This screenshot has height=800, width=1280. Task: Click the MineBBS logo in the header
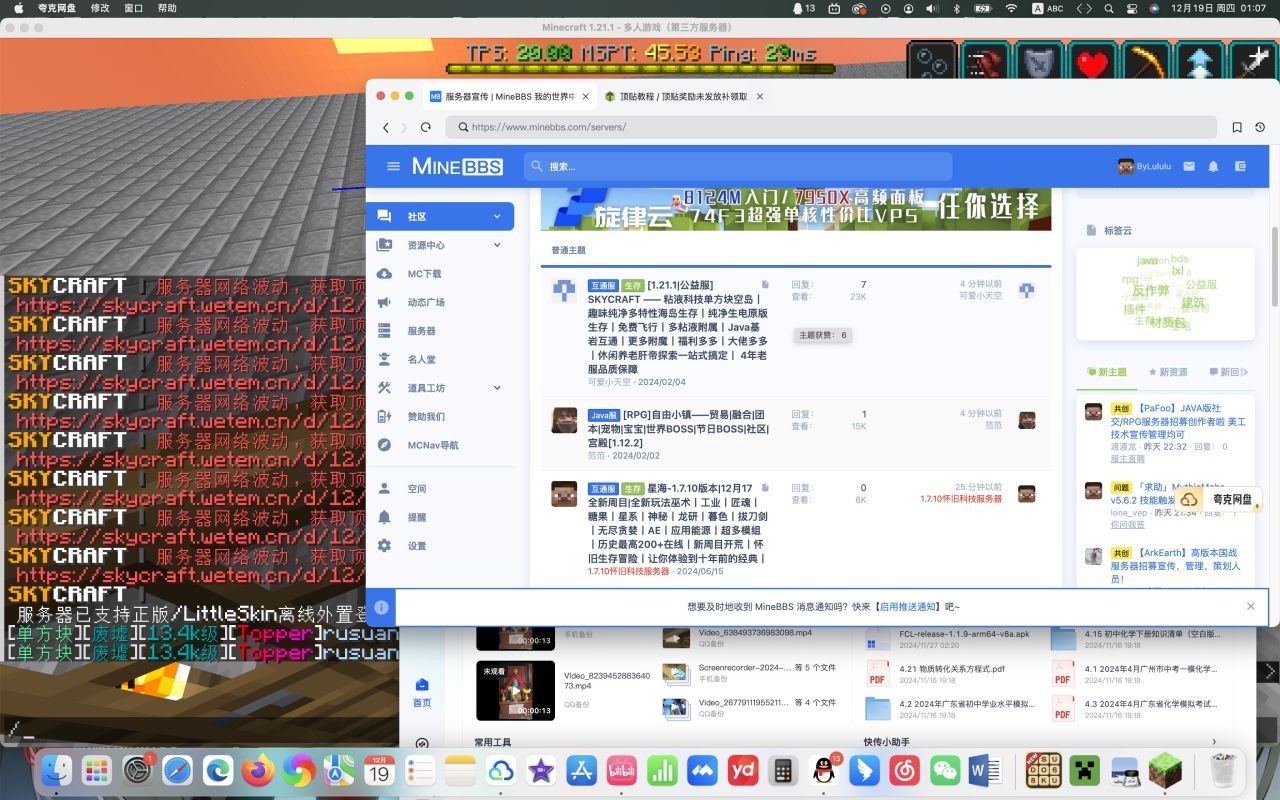click(457, 166)
